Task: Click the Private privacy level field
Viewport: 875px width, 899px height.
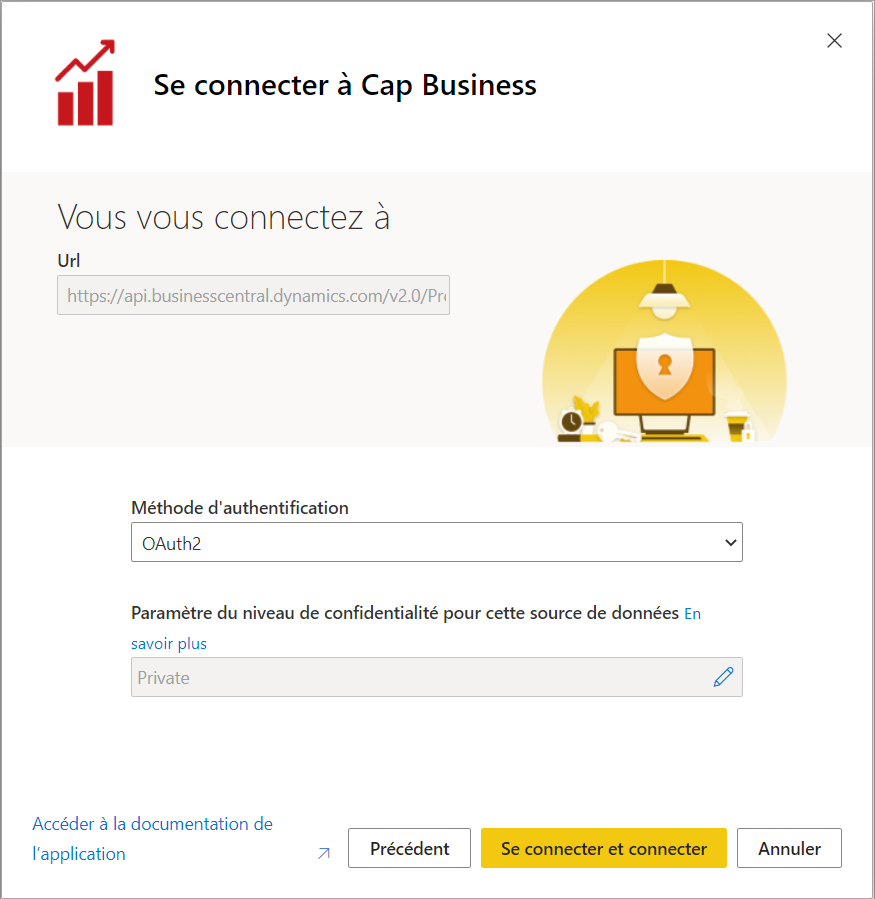Action: point(420,677)
